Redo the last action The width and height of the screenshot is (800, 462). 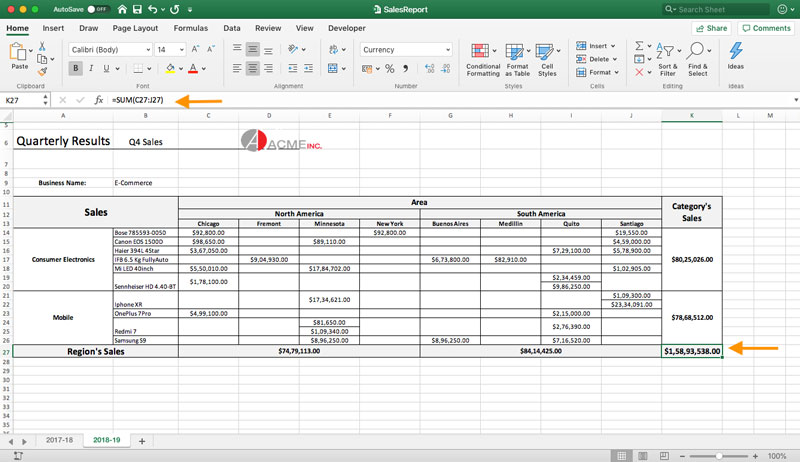pos(174,9)
